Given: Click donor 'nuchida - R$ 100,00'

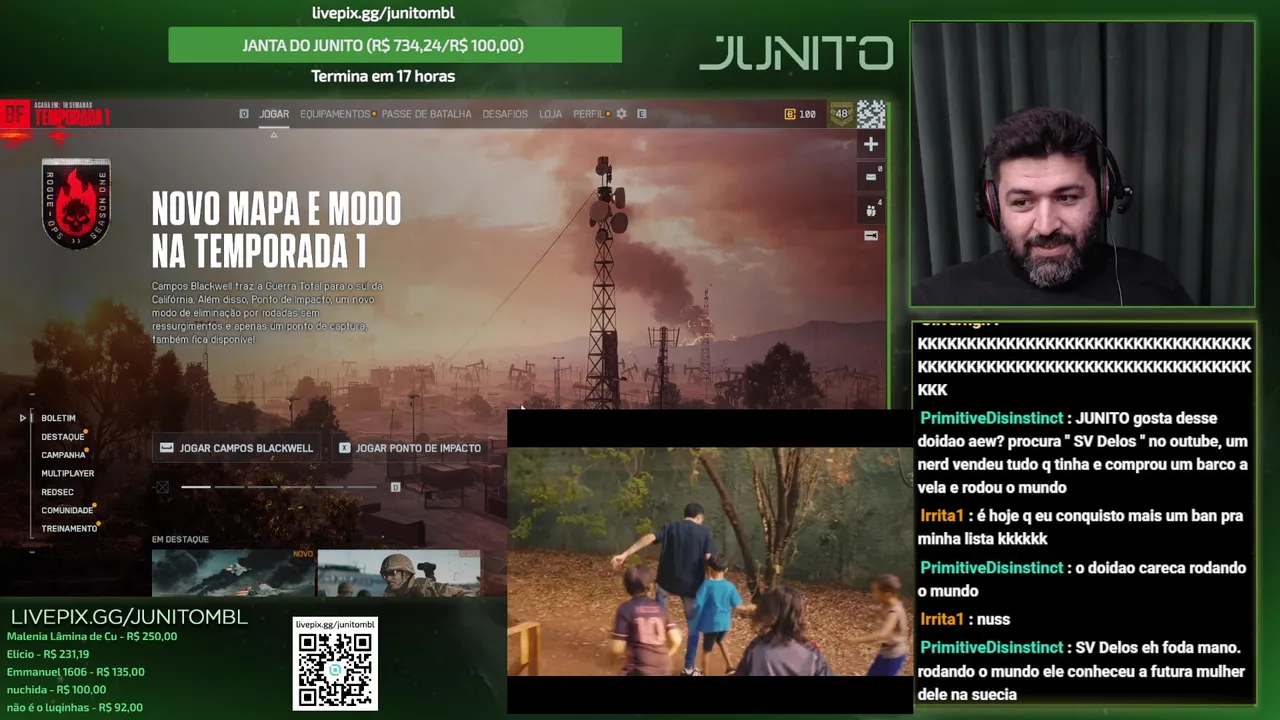Looking at the screenshot, I should click(x=56, y=689).
